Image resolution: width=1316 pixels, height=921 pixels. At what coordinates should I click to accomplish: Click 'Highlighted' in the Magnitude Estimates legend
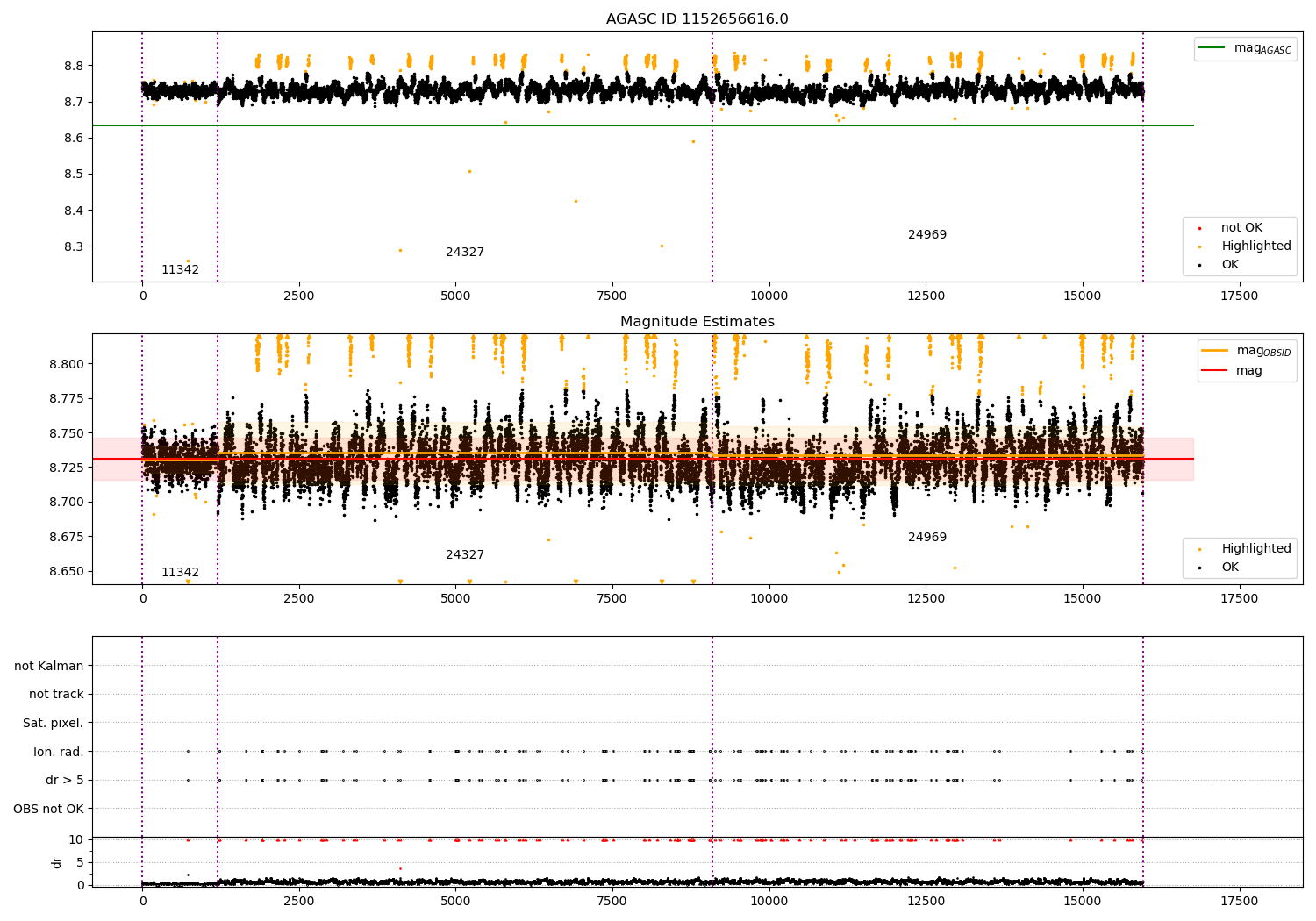1256,548
